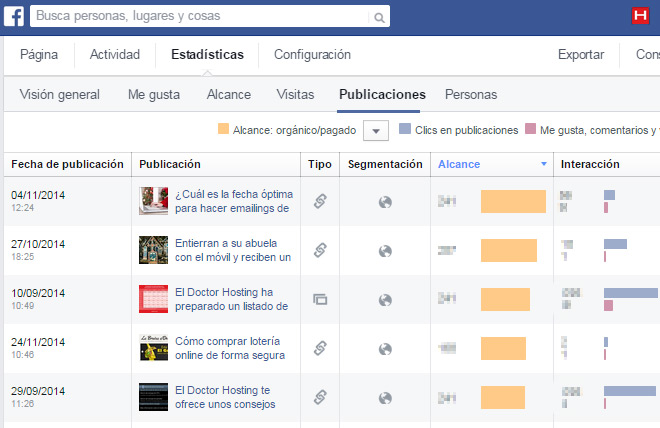Open post Cómo comprar lotería online
This screenshot has width=660, height=428.
[x=230, y=348]
